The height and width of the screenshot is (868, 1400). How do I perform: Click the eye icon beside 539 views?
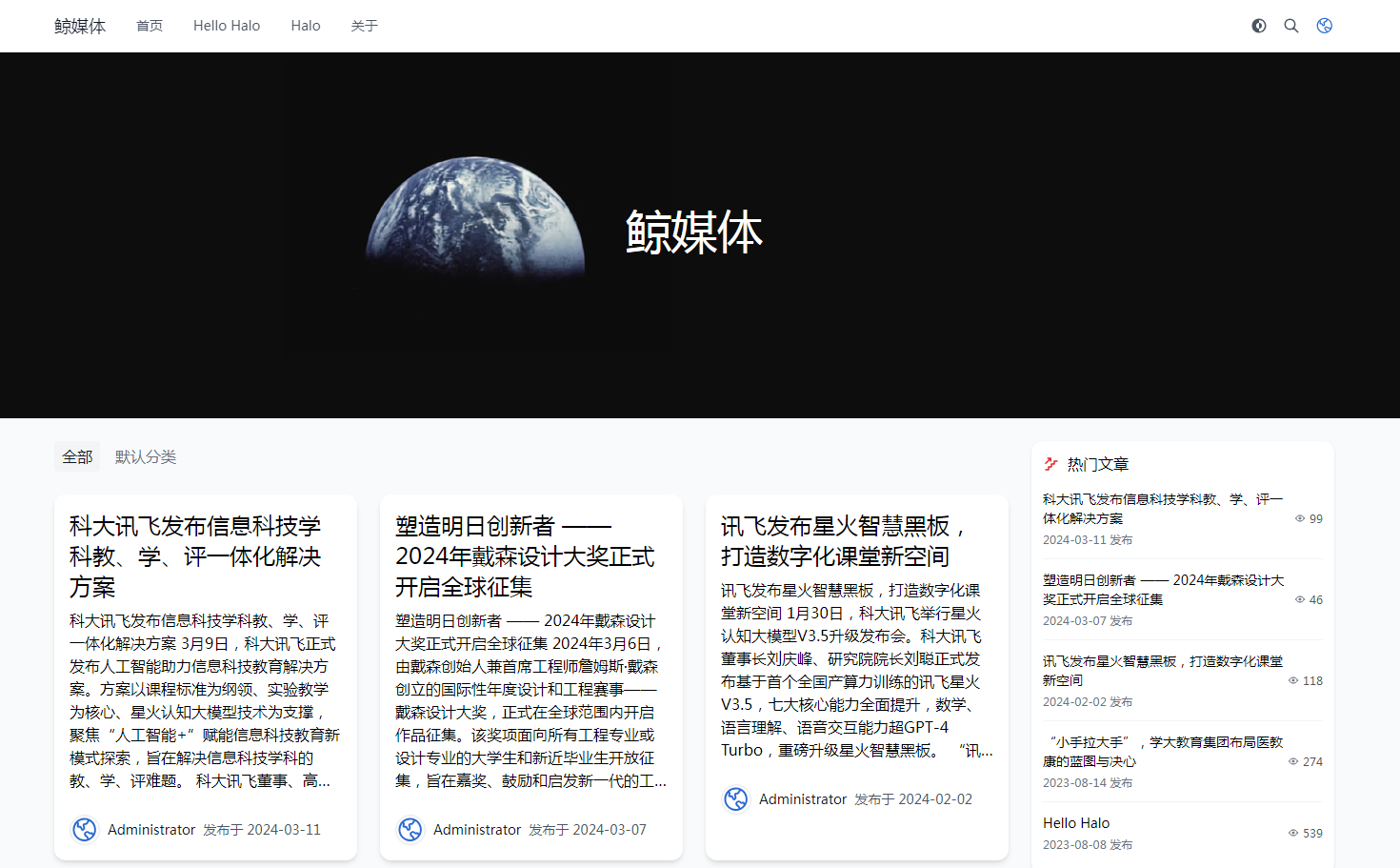pos(1293,834)
